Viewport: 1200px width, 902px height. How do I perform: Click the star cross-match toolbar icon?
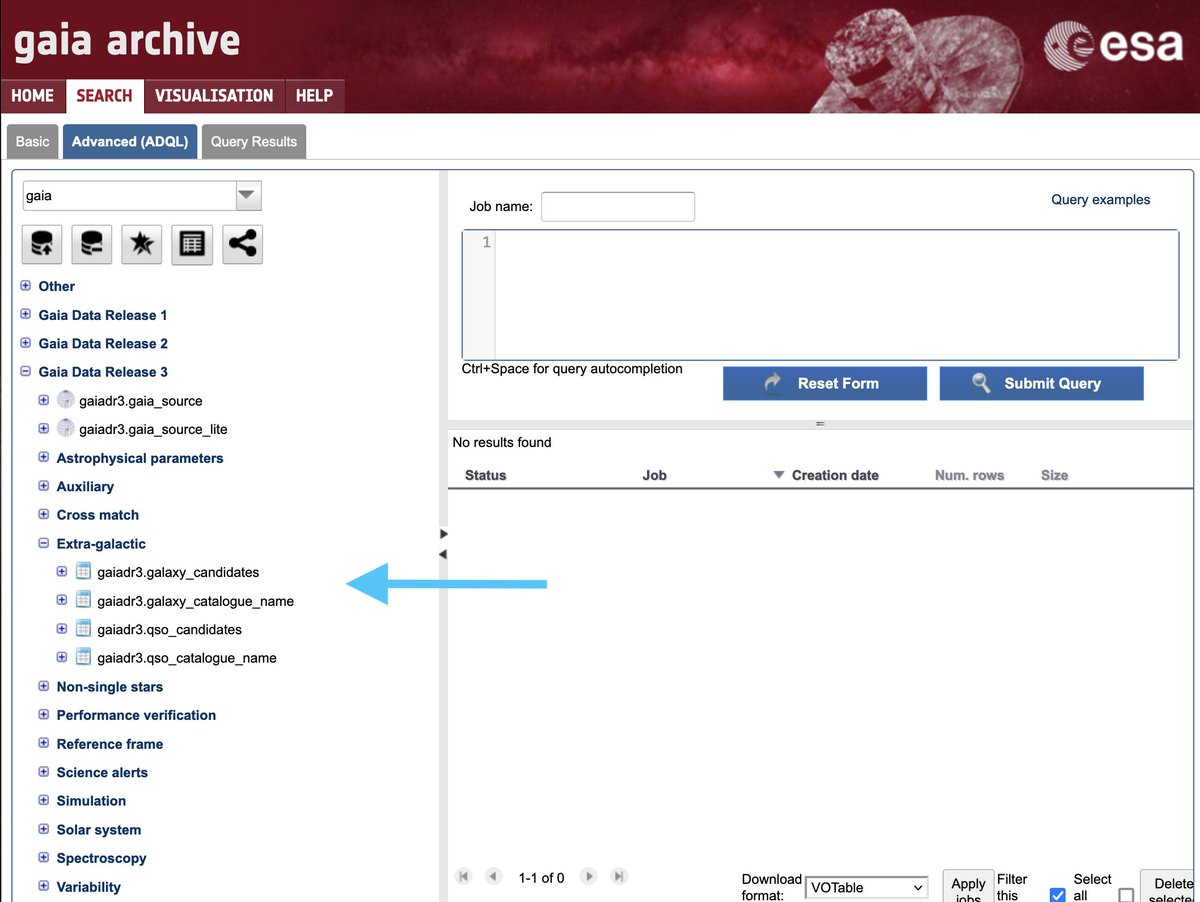pos(142,244)
